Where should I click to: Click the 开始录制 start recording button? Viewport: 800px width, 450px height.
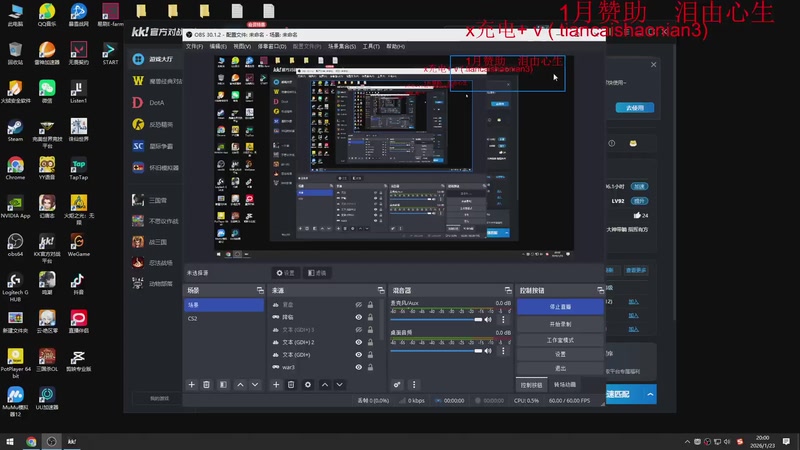560,324
